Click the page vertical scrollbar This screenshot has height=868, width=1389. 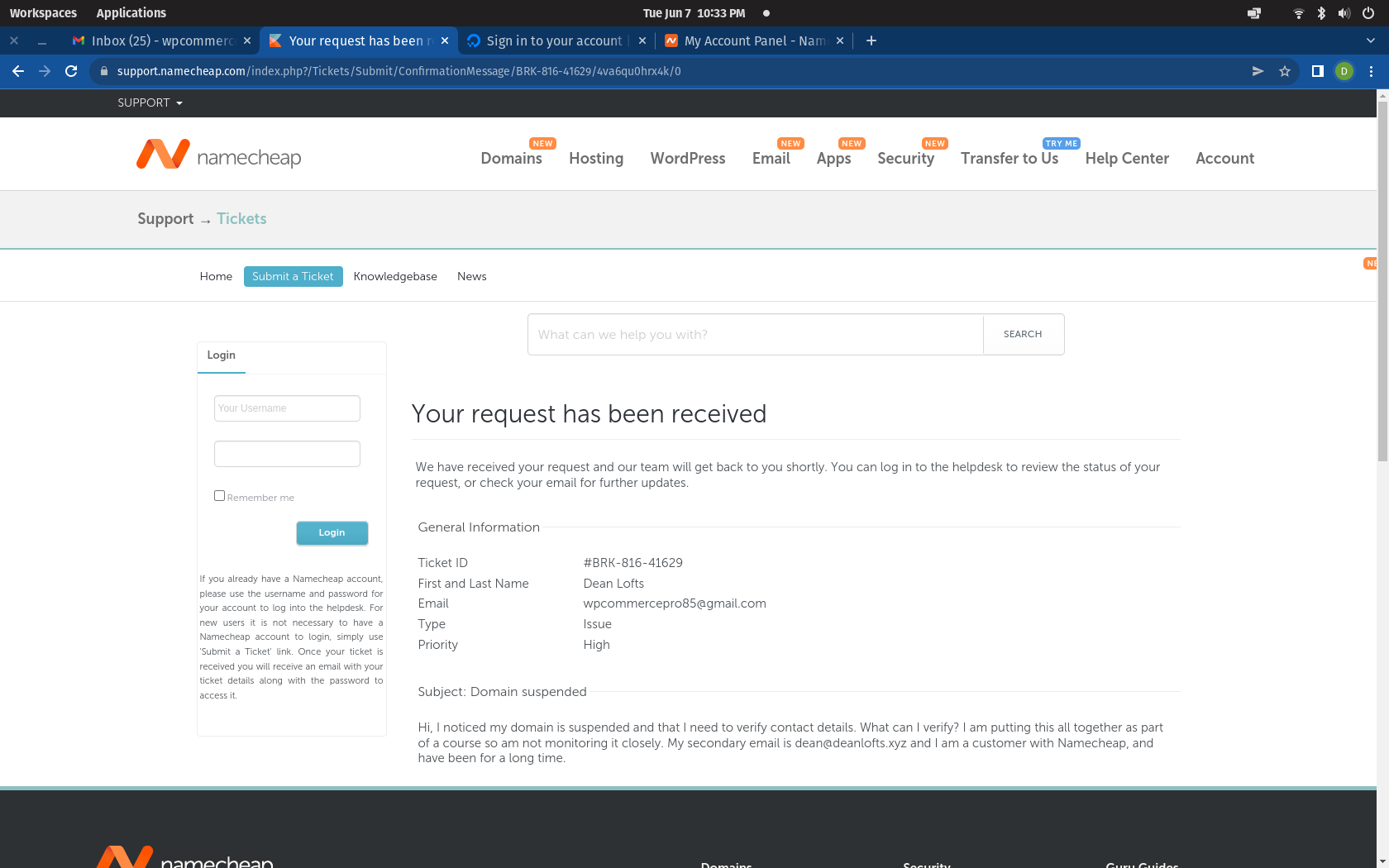[x=1382, y=281]
